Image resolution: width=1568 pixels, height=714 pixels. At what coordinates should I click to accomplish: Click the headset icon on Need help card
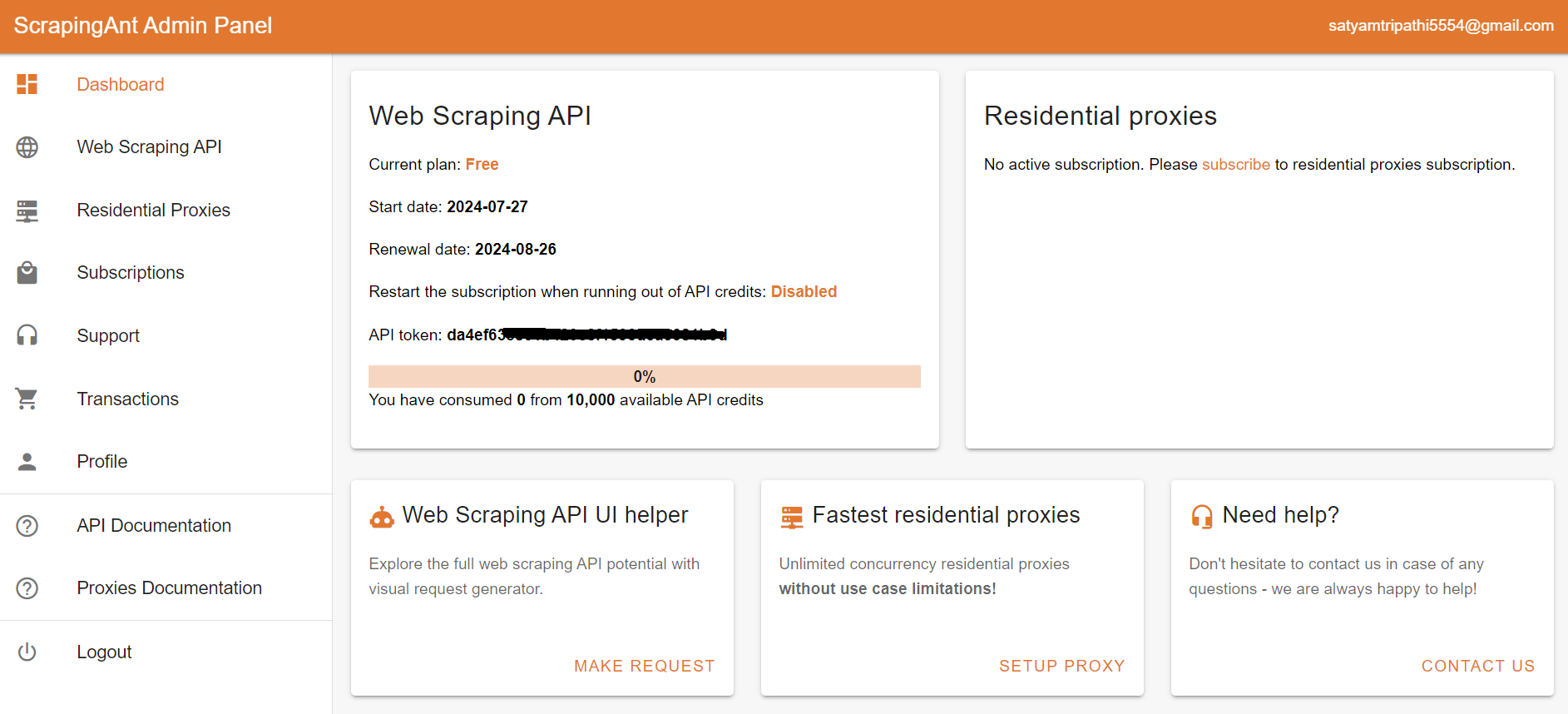pyautogui.click(x=1202, y=517)
